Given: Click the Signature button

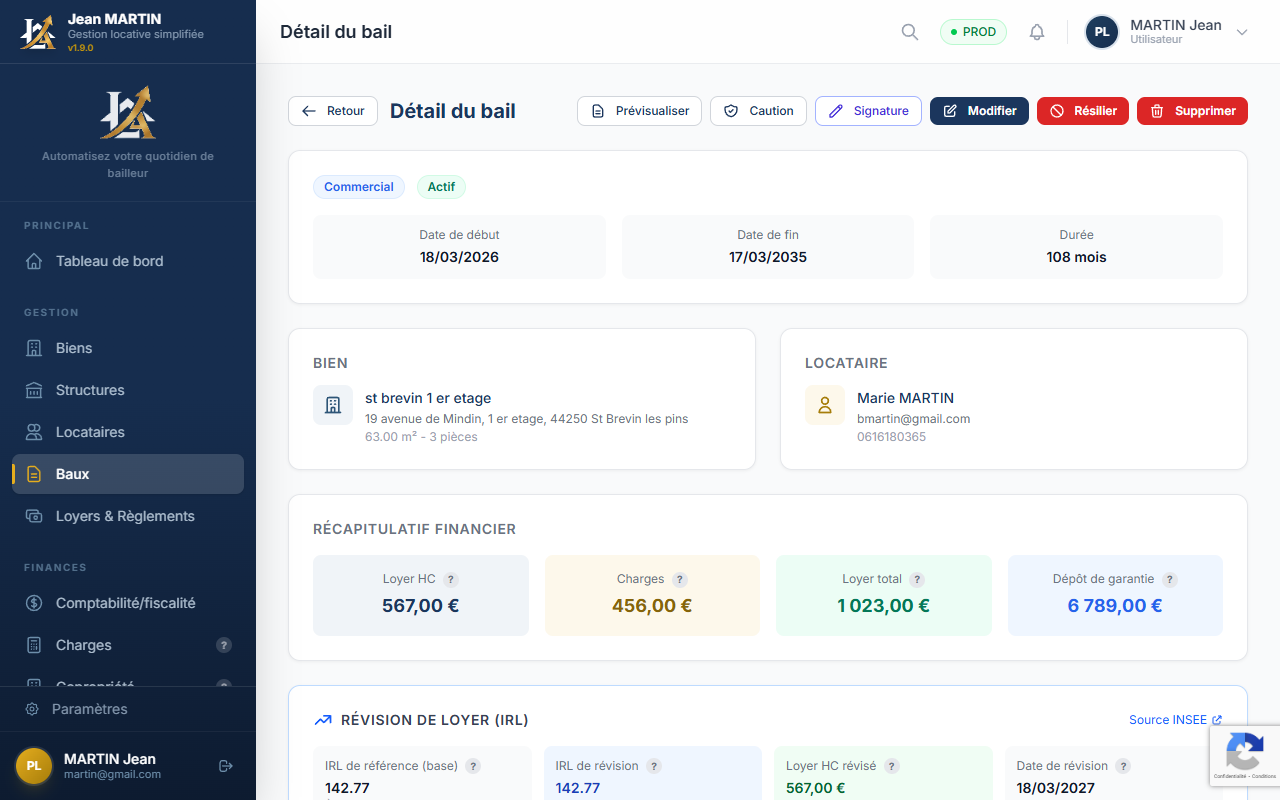Looking at the screenshot, I should pos(868,111).
